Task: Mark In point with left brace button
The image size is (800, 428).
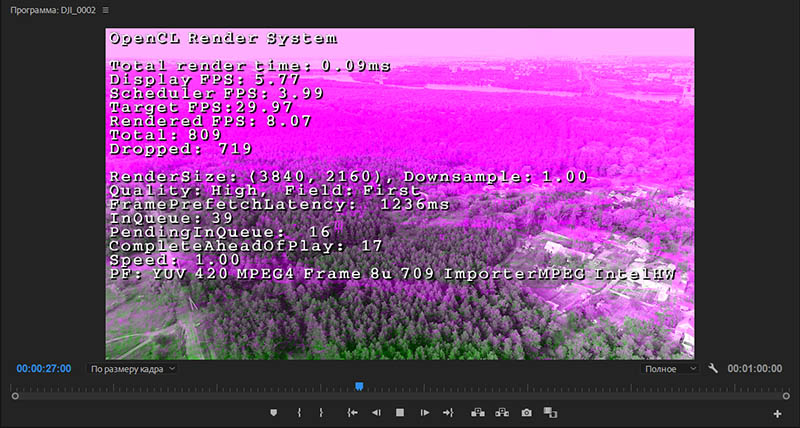Action: [x=299, y=413]
